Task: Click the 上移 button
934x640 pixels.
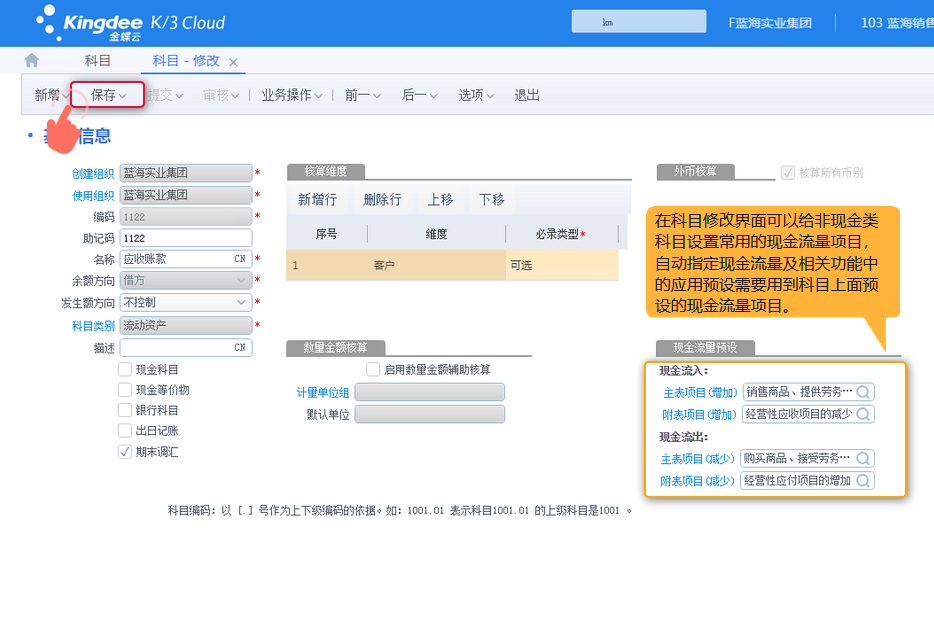Action: (x=441, y=200)
